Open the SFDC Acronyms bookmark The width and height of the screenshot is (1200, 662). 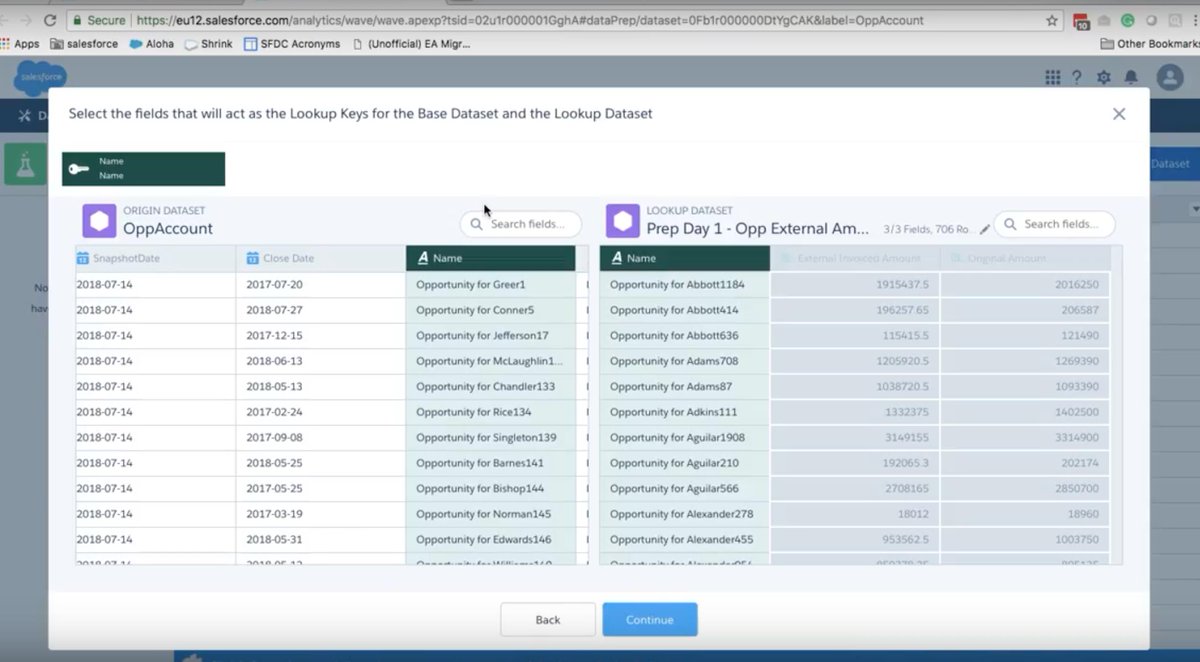(x=292, y=44)
